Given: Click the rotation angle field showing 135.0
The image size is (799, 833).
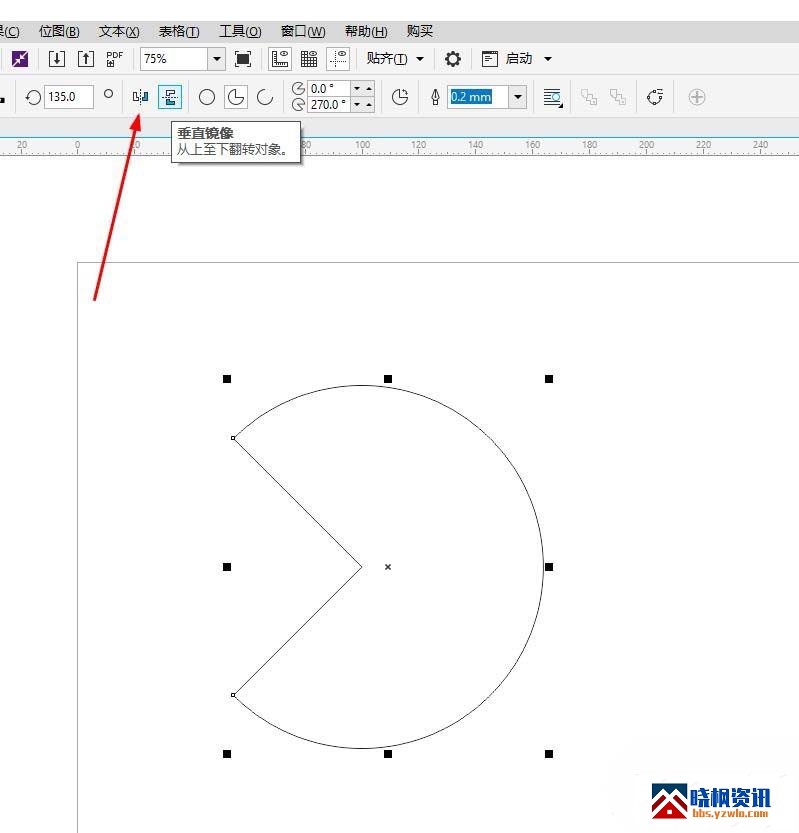Looking at the screenshot, I should pos(68,97).
